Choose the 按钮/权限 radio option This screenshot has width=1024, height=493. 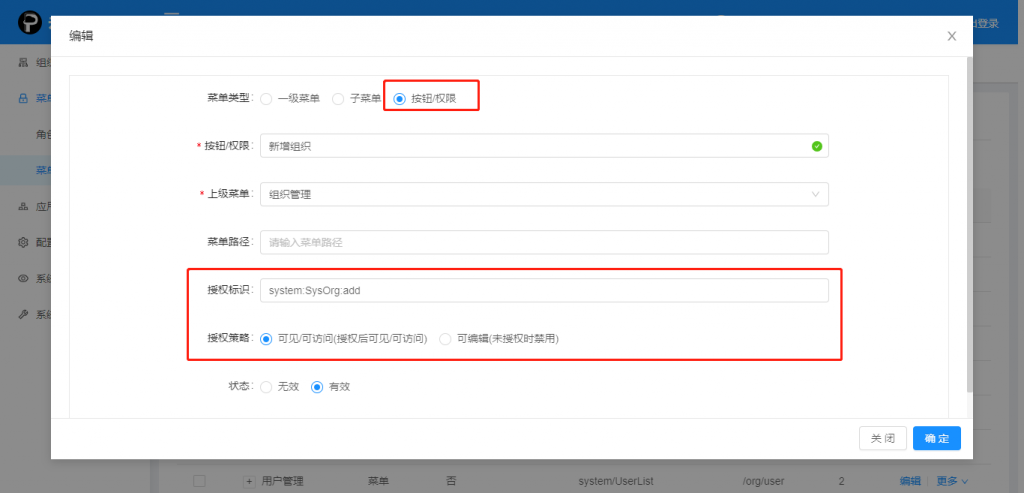pos(400,99)
